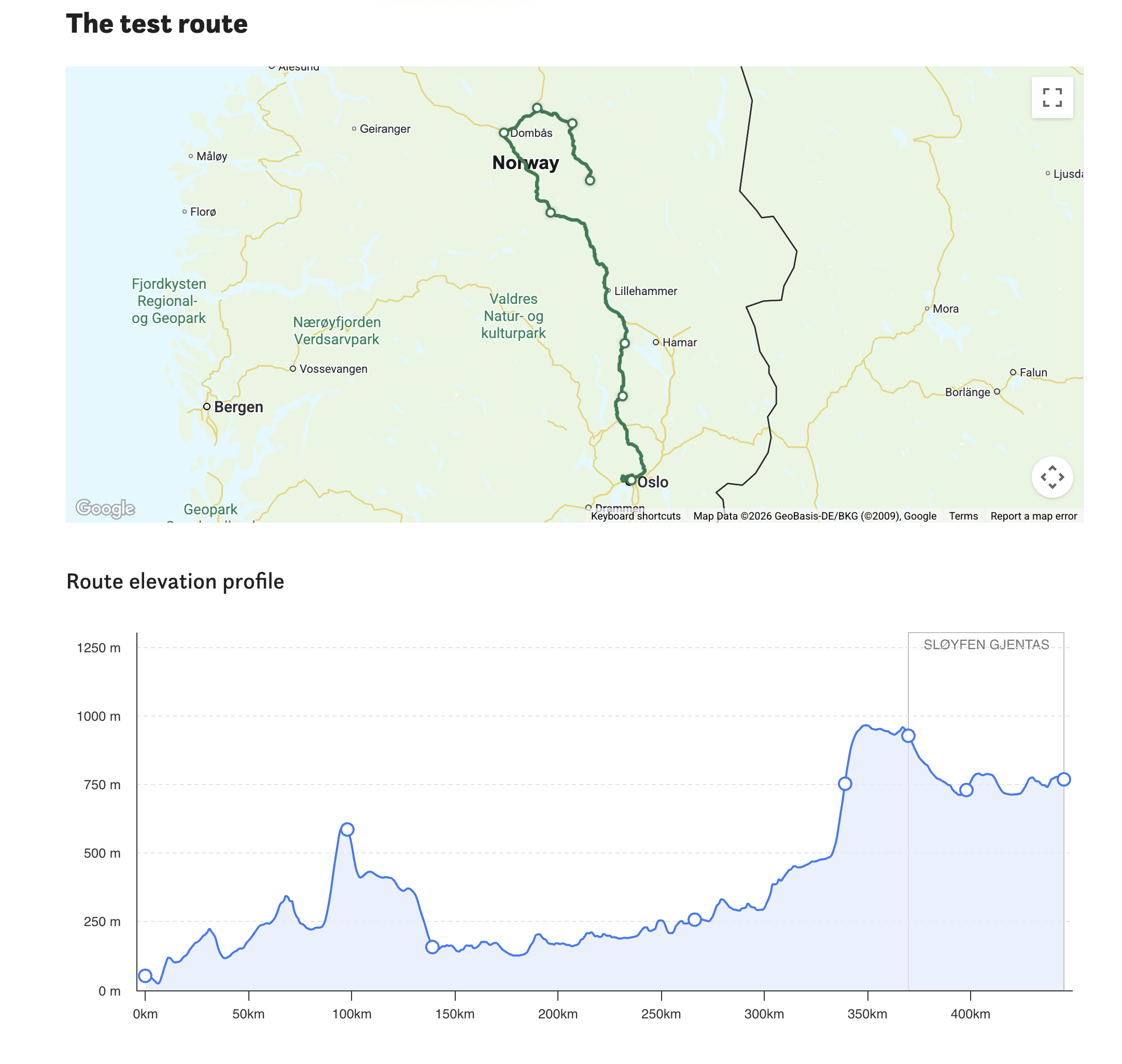Image resolution: width=1122 pixels, height=1064 pixels.
Task: Click the Google logo on map
Action: [105, 508]
